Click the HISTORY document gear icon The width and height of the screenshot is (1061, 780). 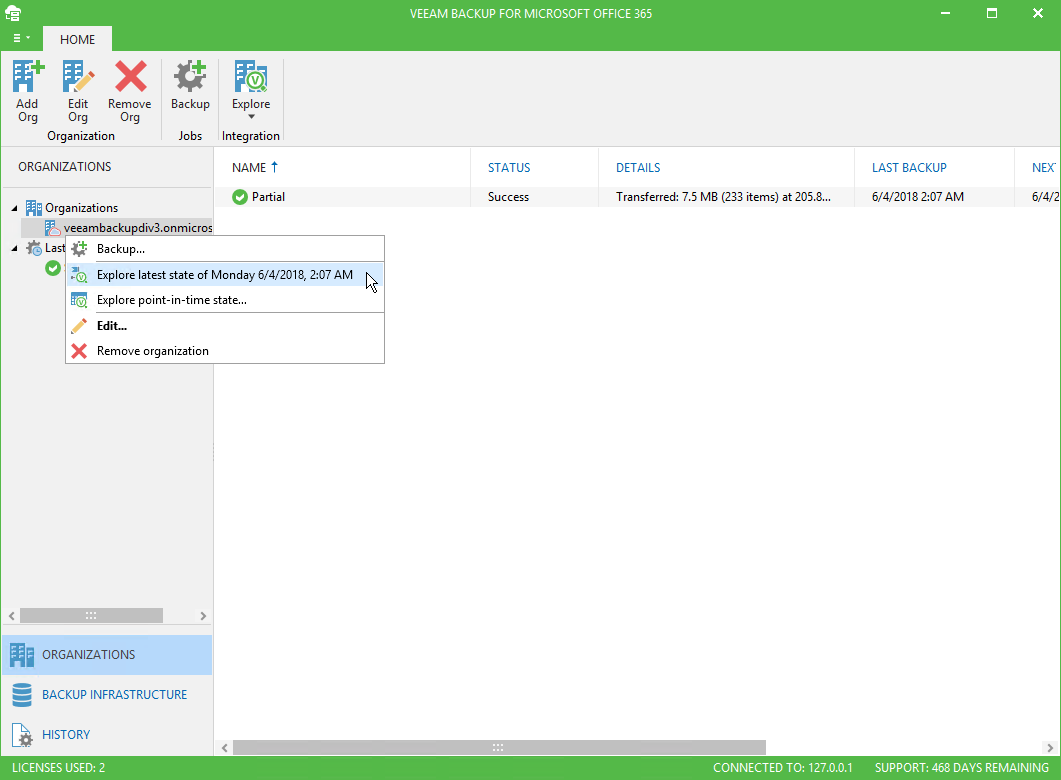pos(22,735)
